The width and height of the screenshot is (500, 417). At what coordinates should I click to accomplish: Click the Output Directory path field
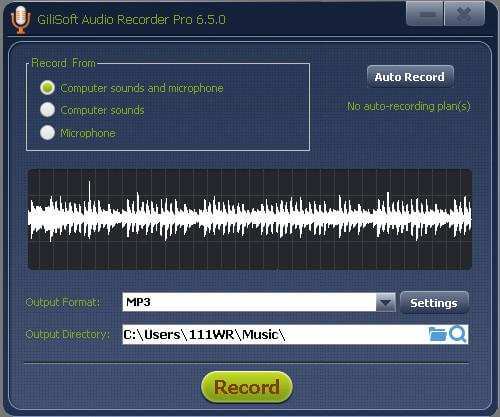point(275,334)
